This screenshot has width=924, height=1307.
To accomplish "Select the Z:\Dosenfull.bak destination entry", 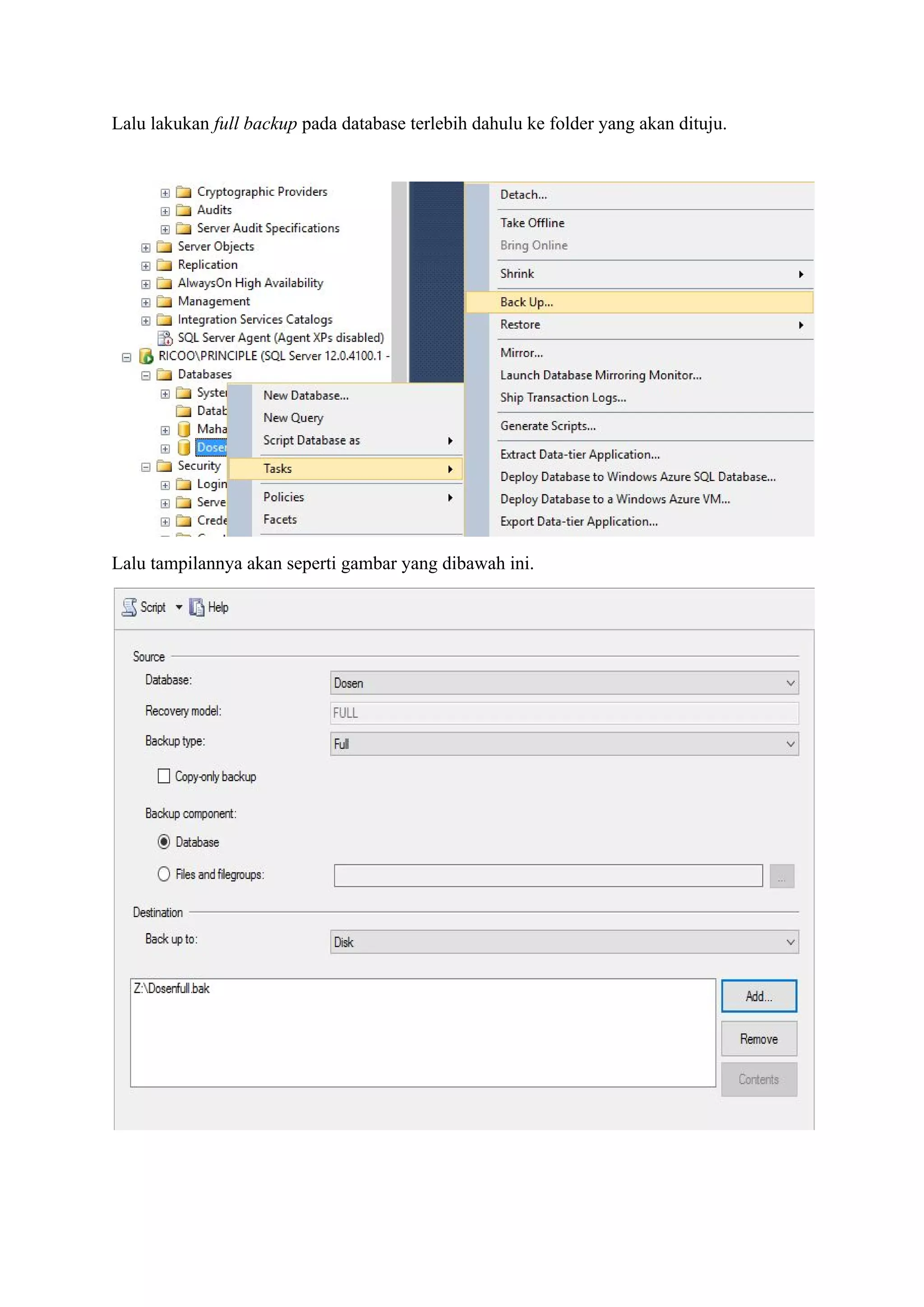I will click(171, 988).
